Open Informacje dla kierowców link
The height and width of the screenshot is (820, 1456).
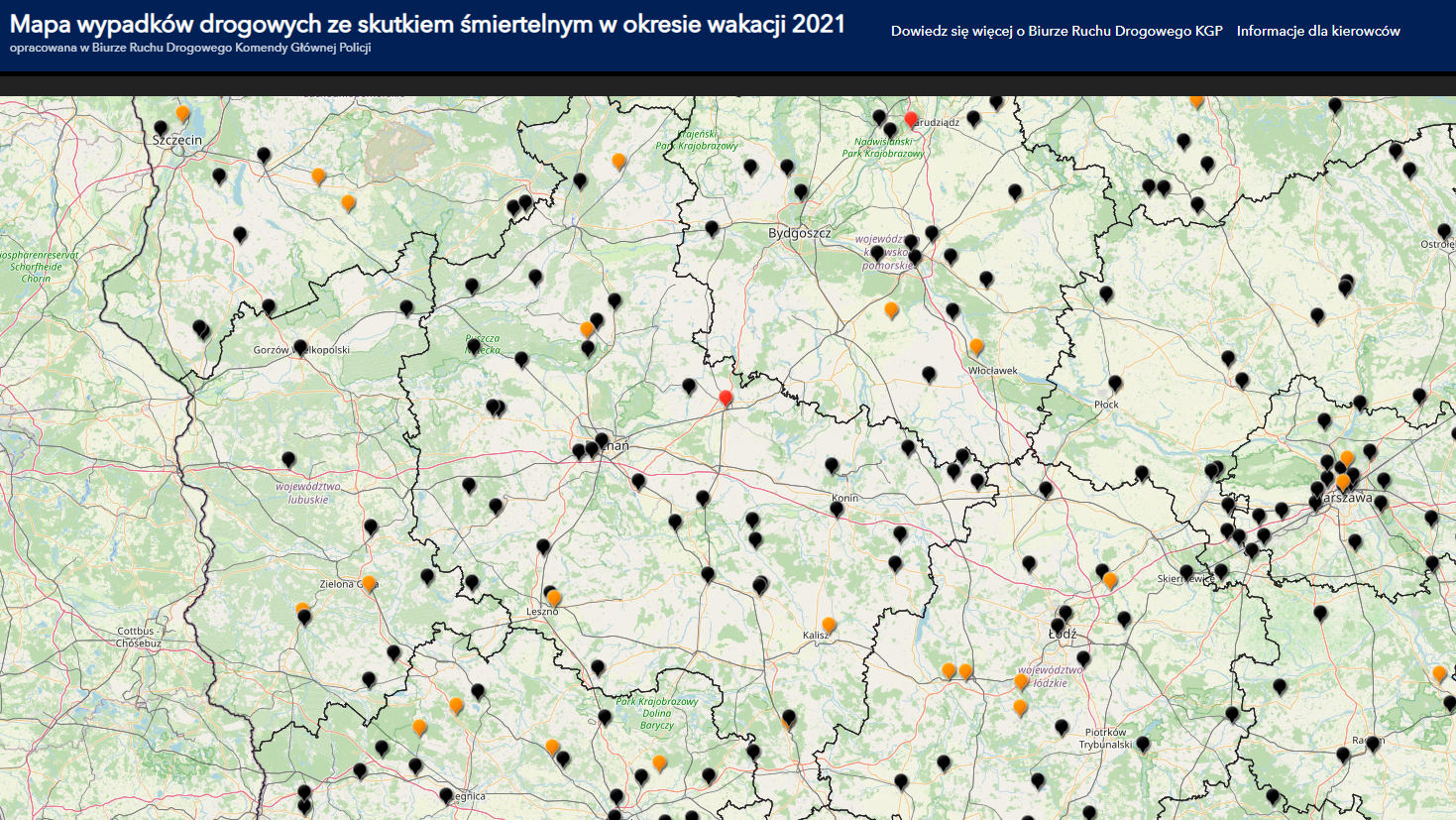[x=1317, y=31]
